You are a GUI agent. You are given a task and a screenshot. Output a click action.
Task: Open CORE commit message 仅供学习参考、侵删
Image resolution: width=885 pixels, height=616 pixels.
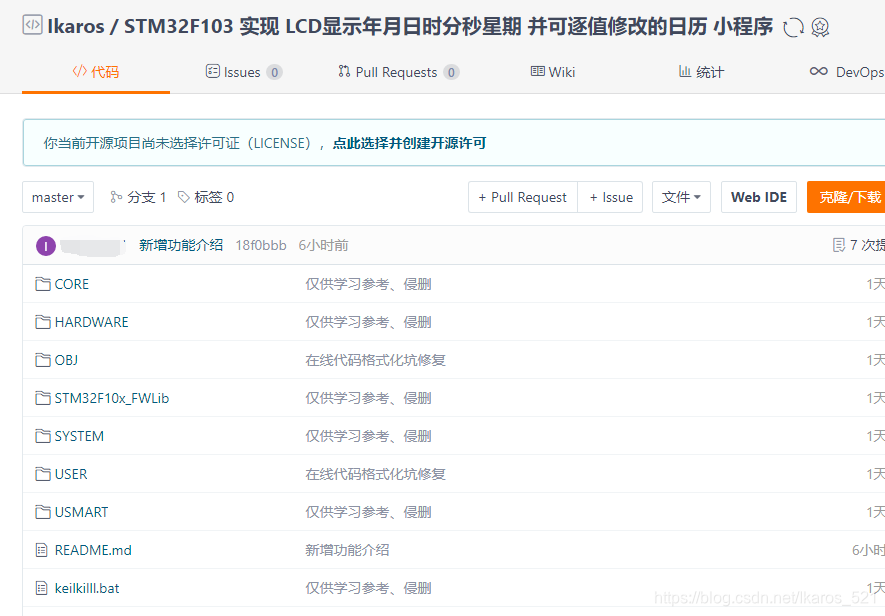click(x=368, y=284)
